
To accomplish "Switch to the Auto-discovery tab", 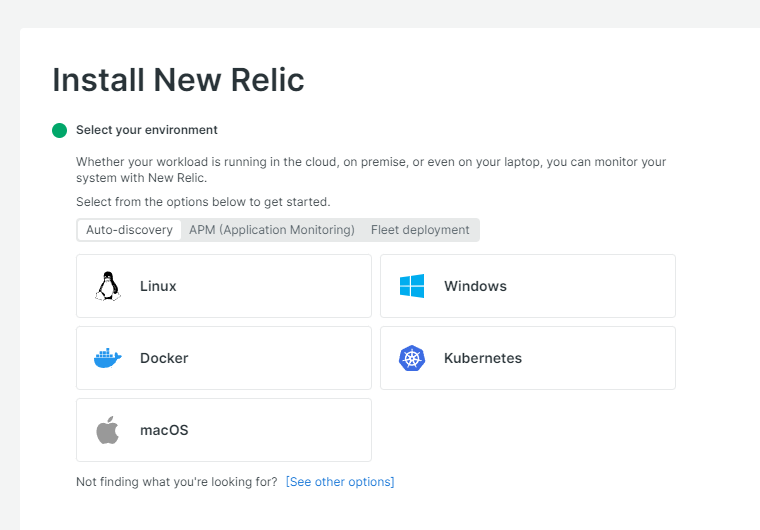I will pyautogui.click(x=129, y=230).
